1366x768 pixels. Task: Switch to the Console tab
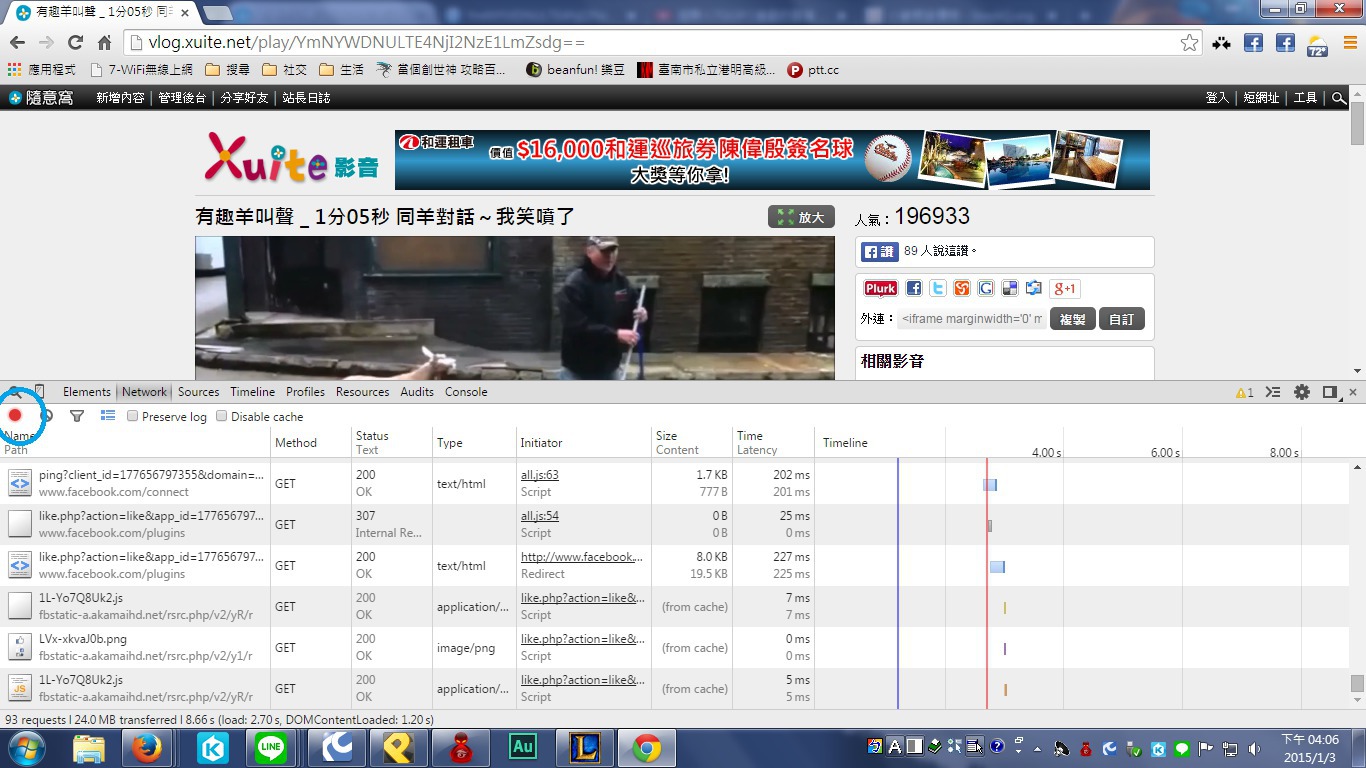(465, 392)
